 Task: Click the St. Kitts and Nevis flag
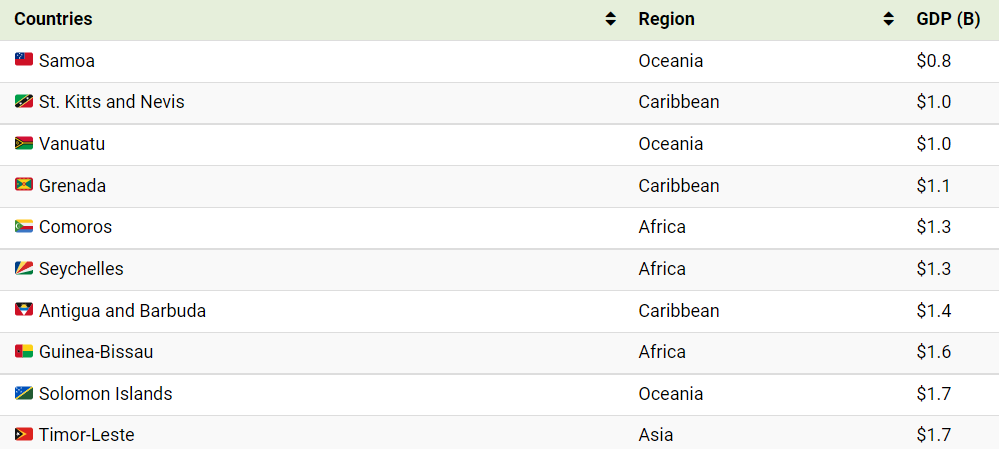tap(24, 101)
